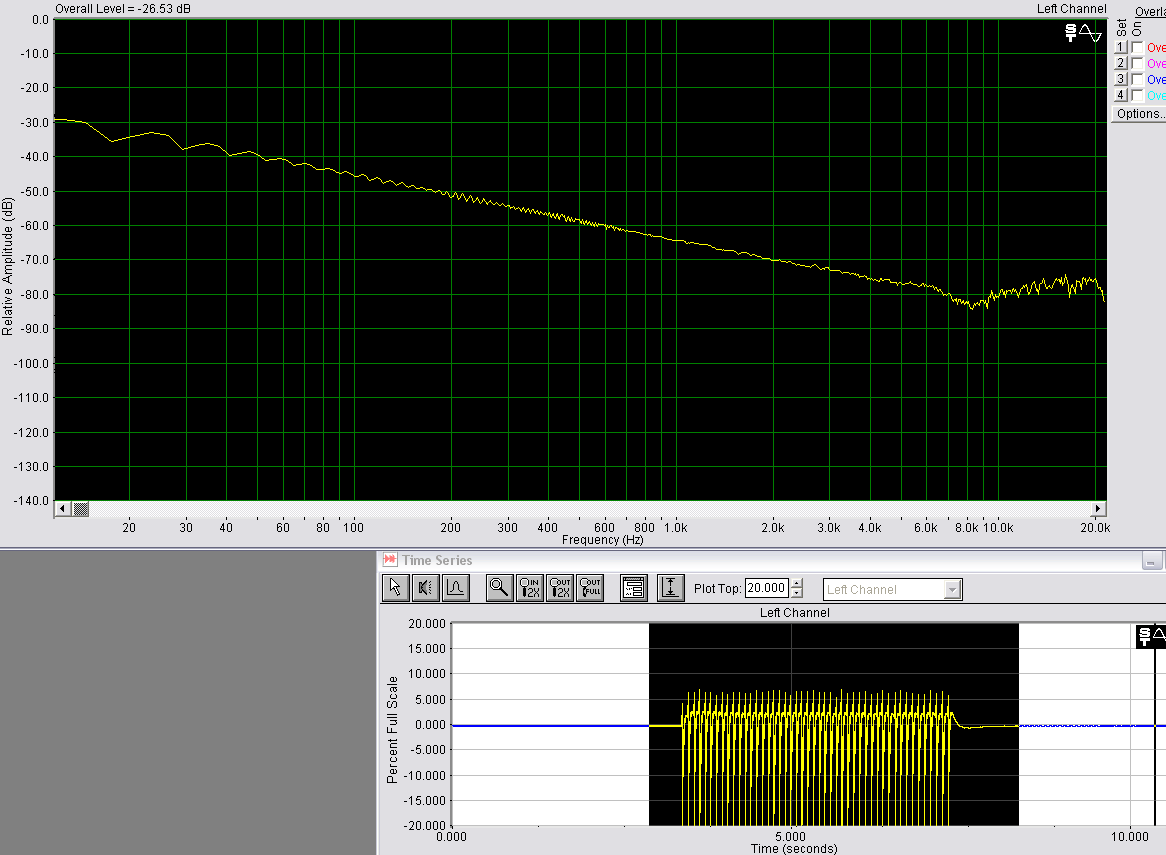
Task: Select the arrow pointer tool in Time Series
Action: coord(395,588)
